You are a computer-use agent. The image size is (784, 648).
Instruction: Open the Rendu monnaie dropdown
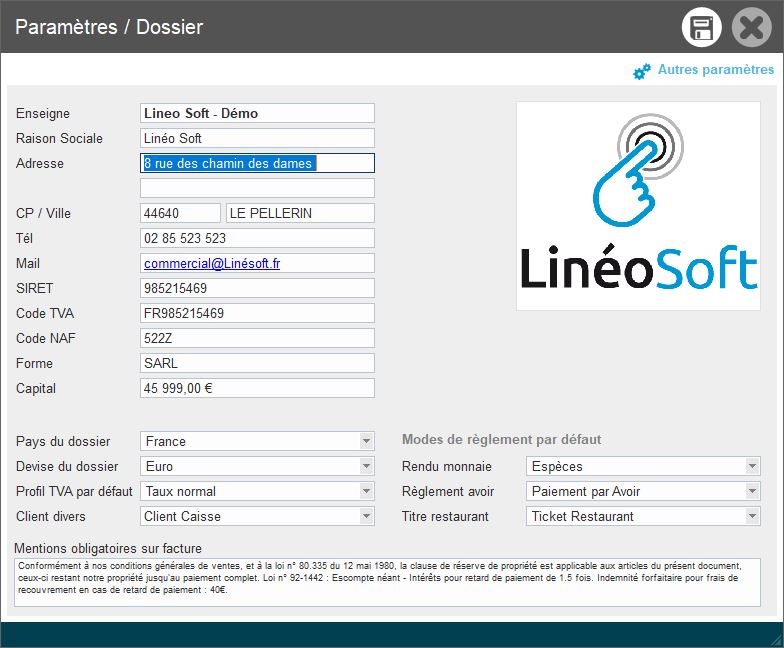[x=643, y=466]
